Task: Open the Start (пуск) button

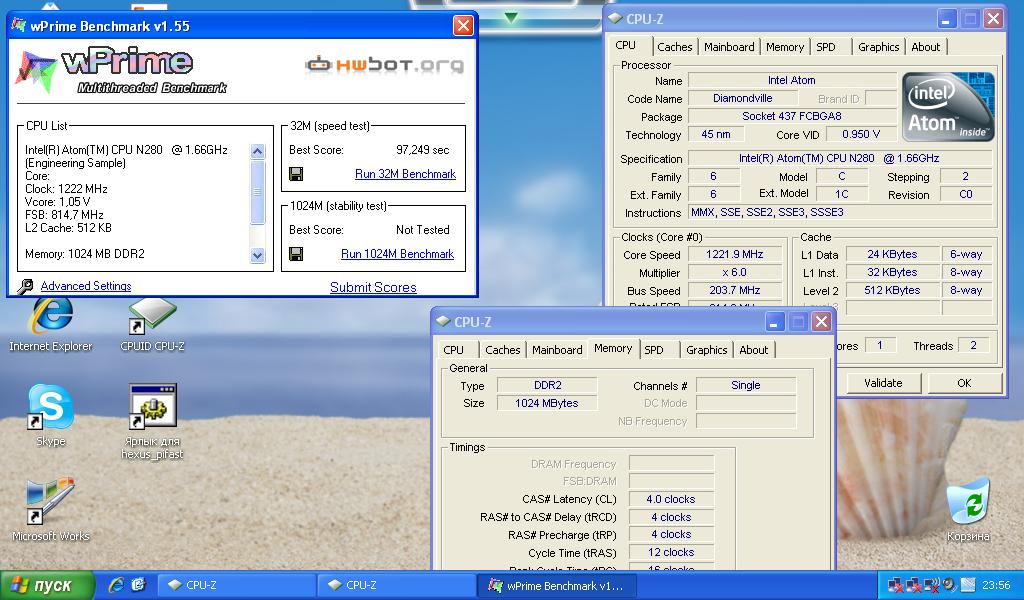Action: pos(46,585)
